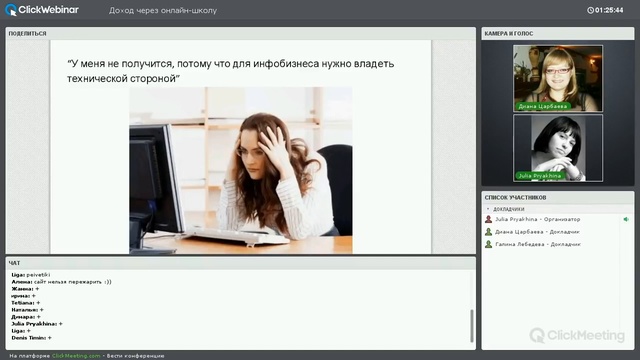
Task: Click the Диана Царбаева name label on video
Action: [x=542, y=106]
